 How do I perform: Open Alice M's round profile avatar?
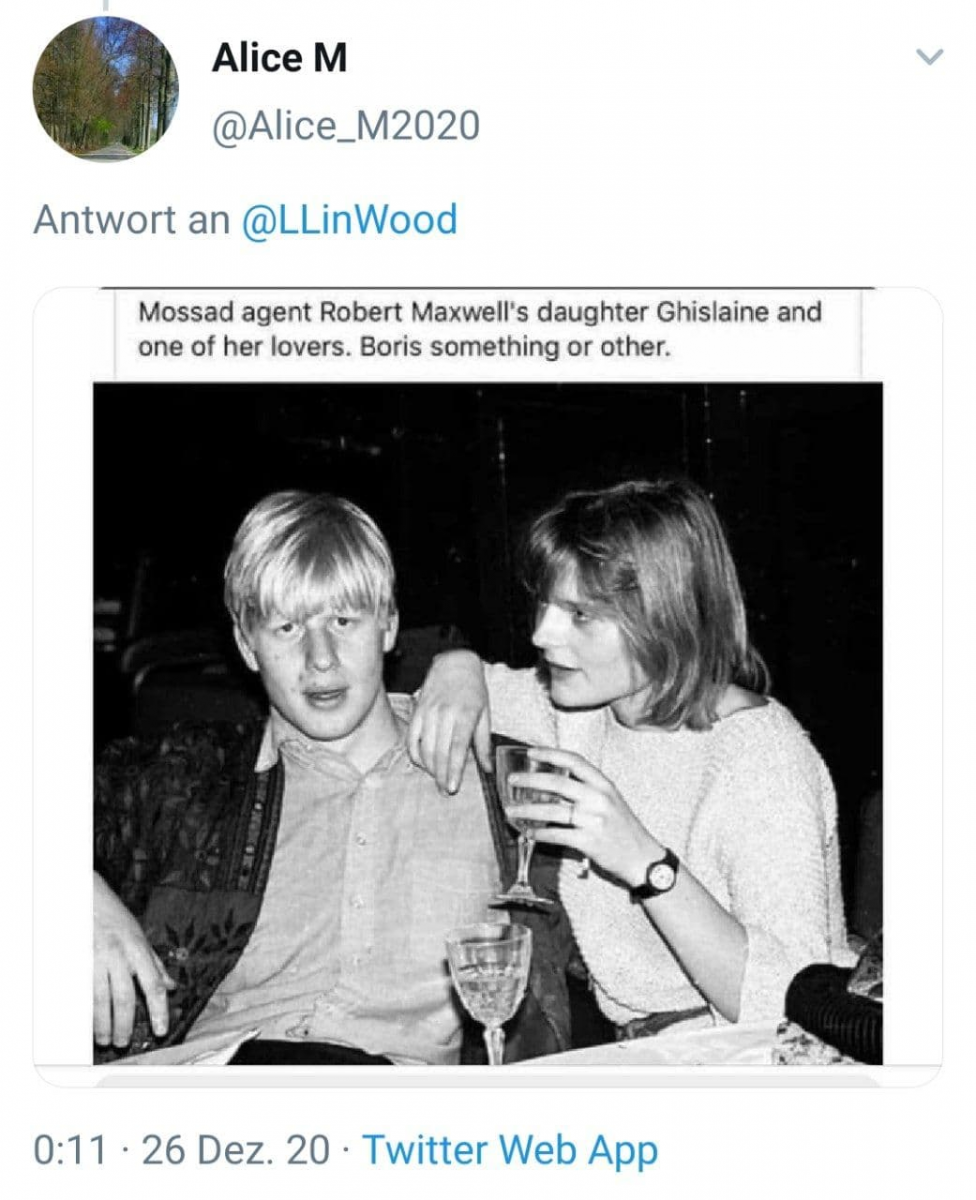click(106, 88)
